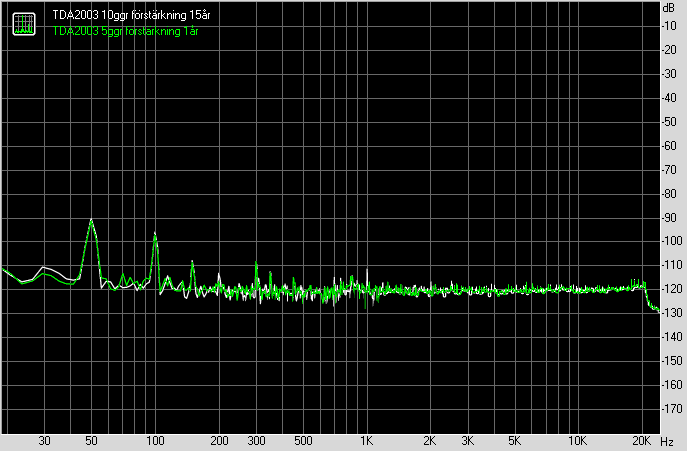Select the white legend entry "TDA2003 10ggr förstärkning 15år"
This screenshot has width=687, height=451.
[x=131, y=15]
